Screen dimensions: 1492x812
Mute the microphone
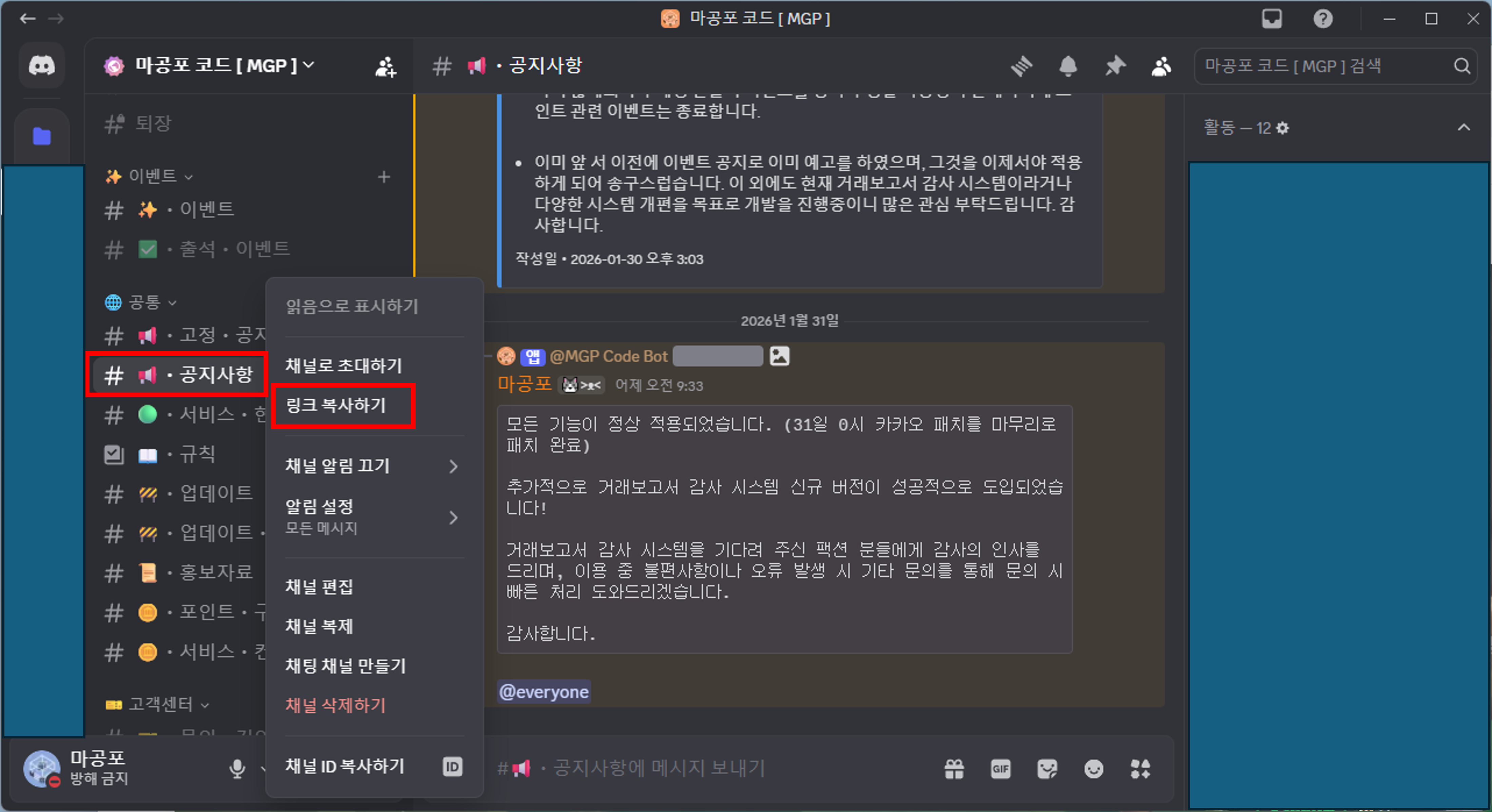[237, 769]
